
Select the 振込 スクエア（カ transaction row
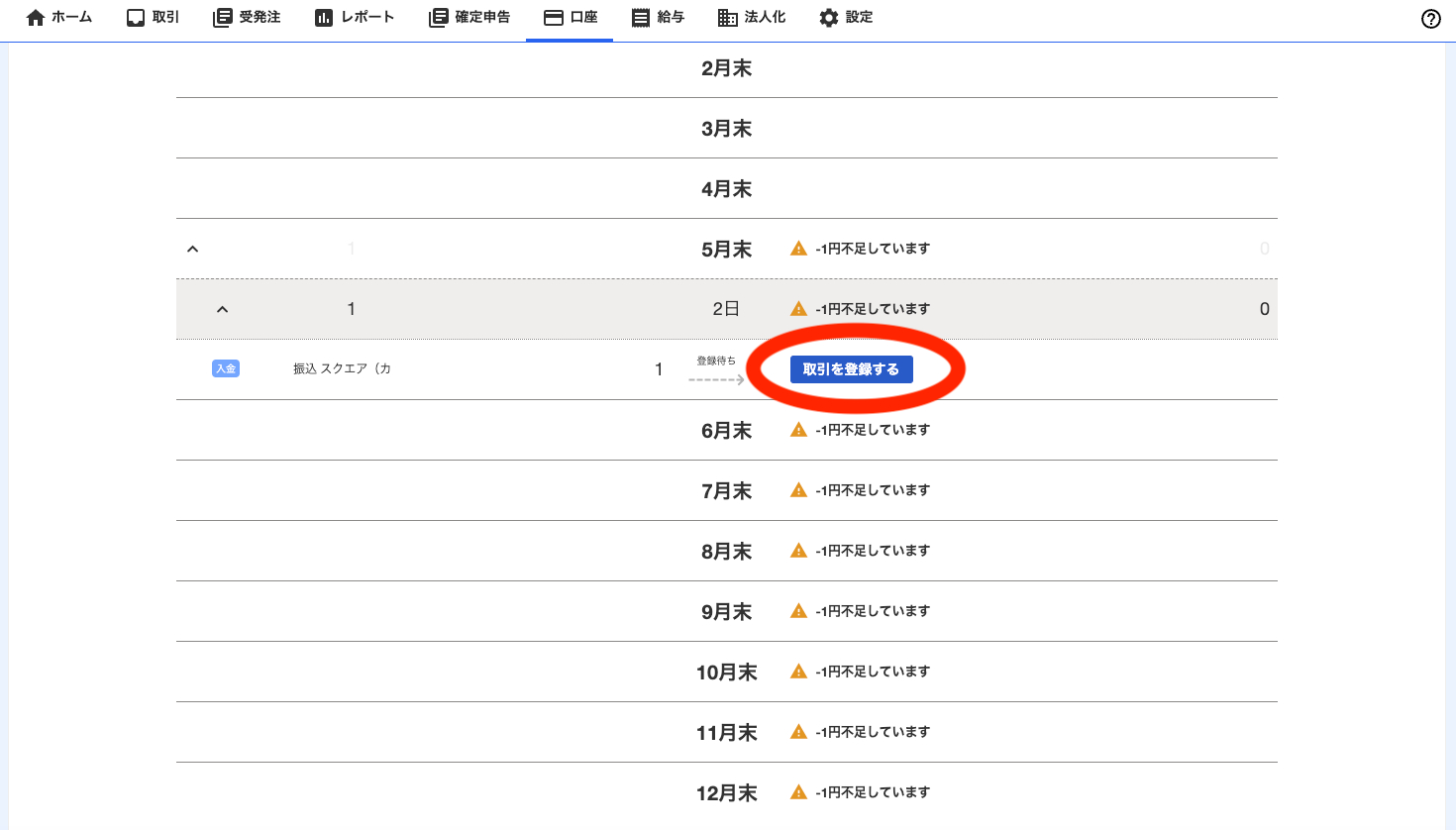pyautogui.click(x=342, y=367)
